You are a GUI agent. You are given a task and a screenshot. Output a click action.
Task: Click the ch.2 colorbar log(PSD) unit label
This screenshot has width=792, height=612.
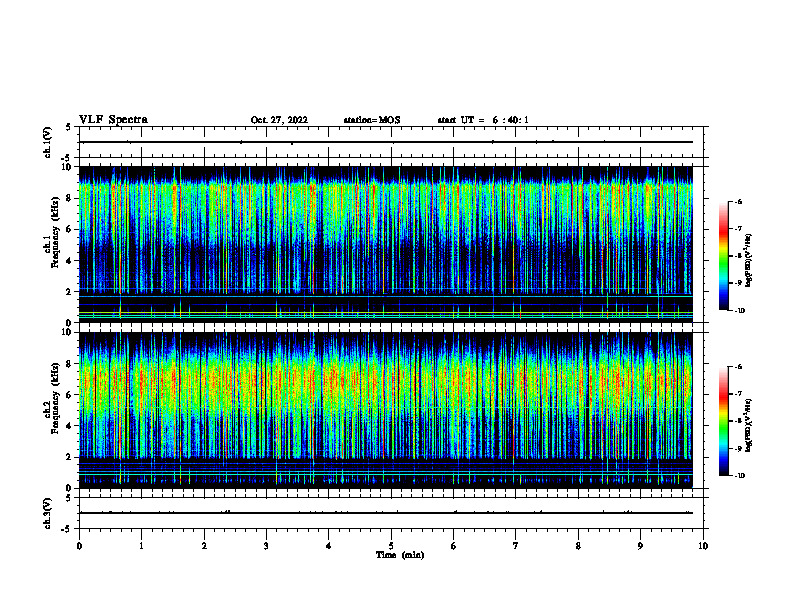(749, 426)
